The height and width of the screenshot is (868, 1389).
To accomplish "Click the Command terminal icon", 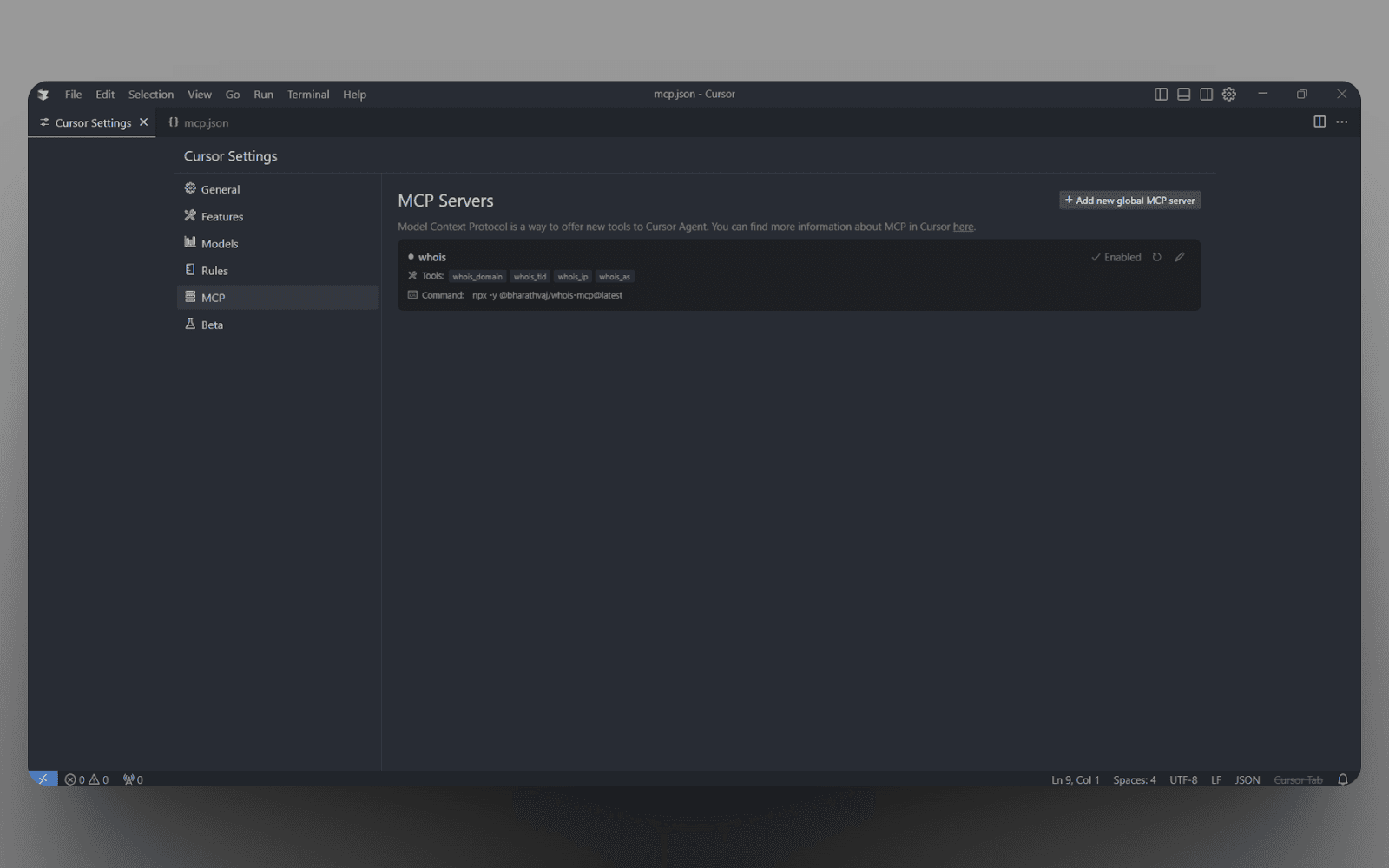I will tap(412, 295).
